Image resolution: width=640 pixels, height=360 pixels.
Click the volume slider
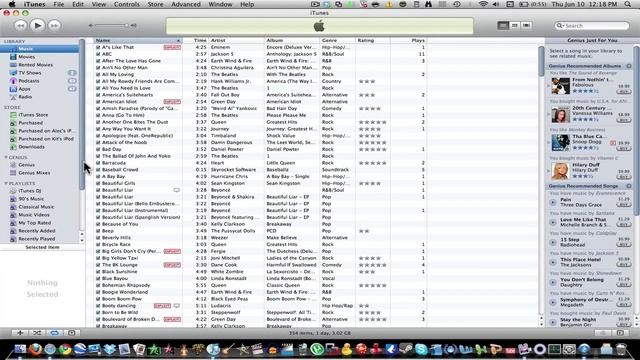[x=111, y=25]
